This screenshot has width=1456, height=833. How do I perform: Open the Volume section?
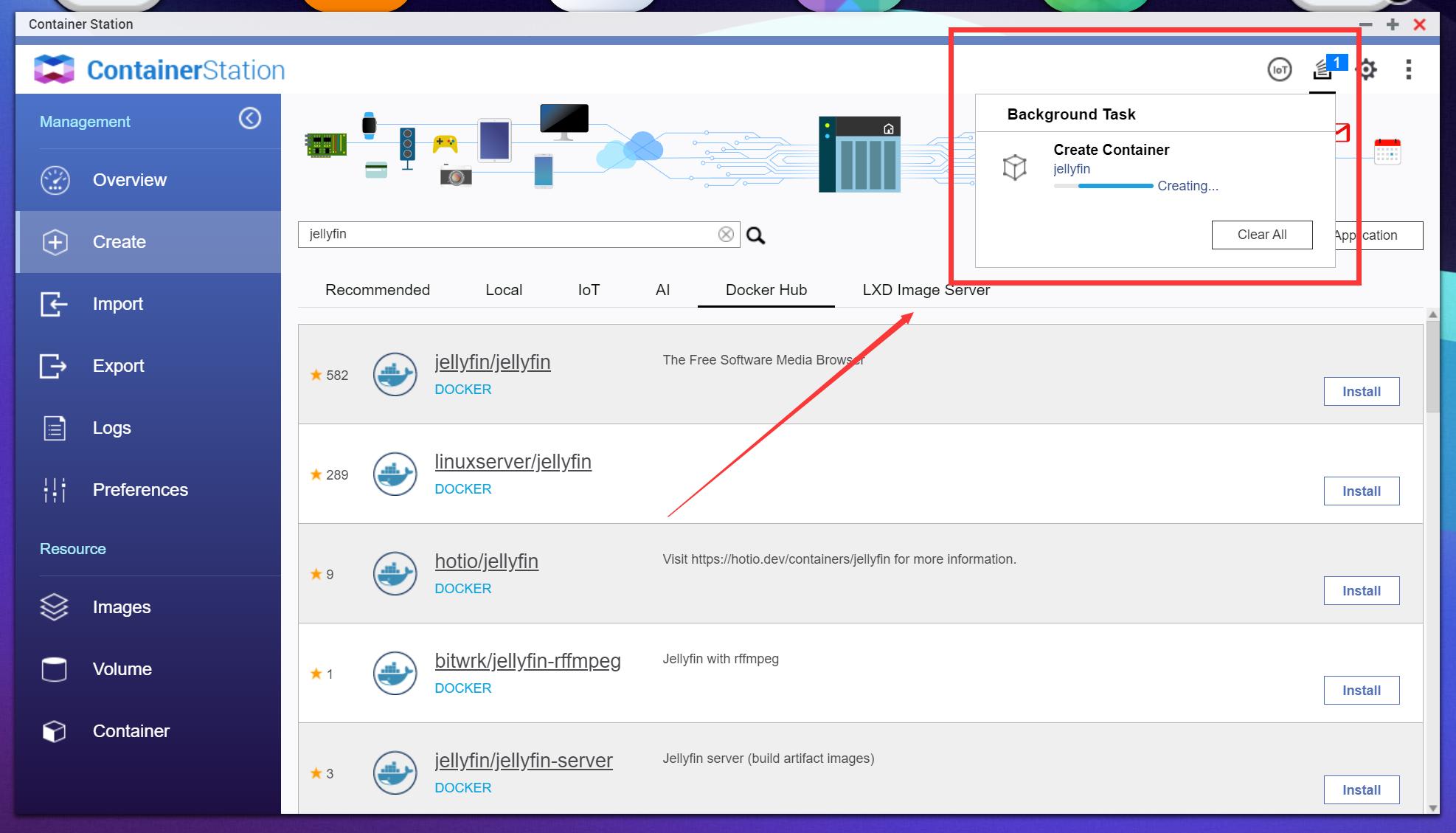tap(122, 669)
